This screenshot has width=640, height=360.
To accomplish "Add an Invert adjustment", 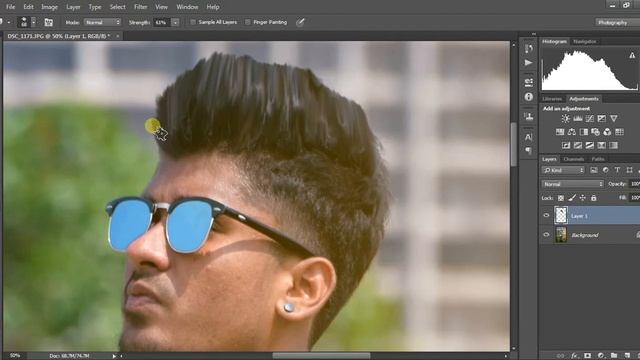I will [566, 145].
